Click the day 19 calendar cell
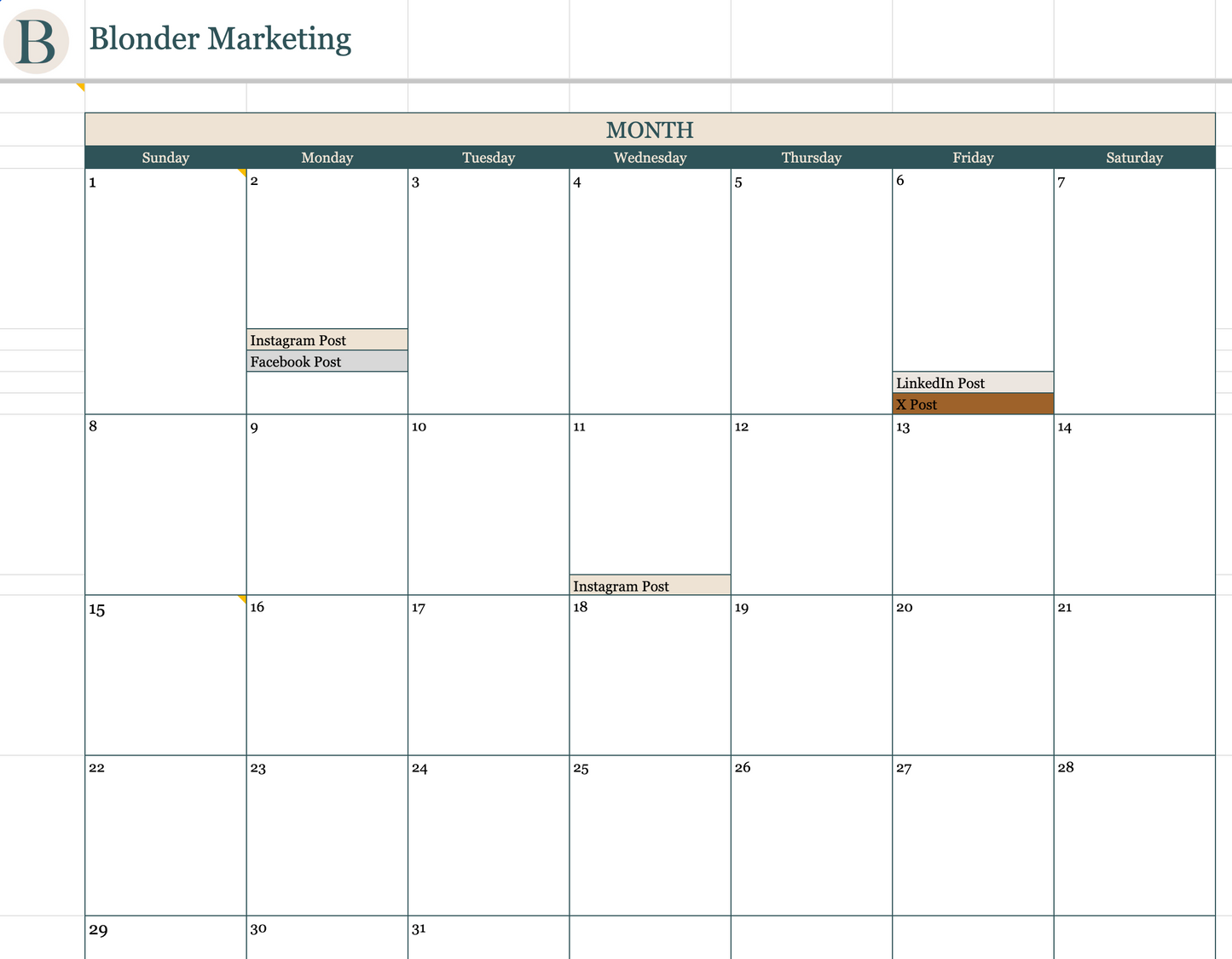This screenshot has height=959, width=1232. [811, 675]
